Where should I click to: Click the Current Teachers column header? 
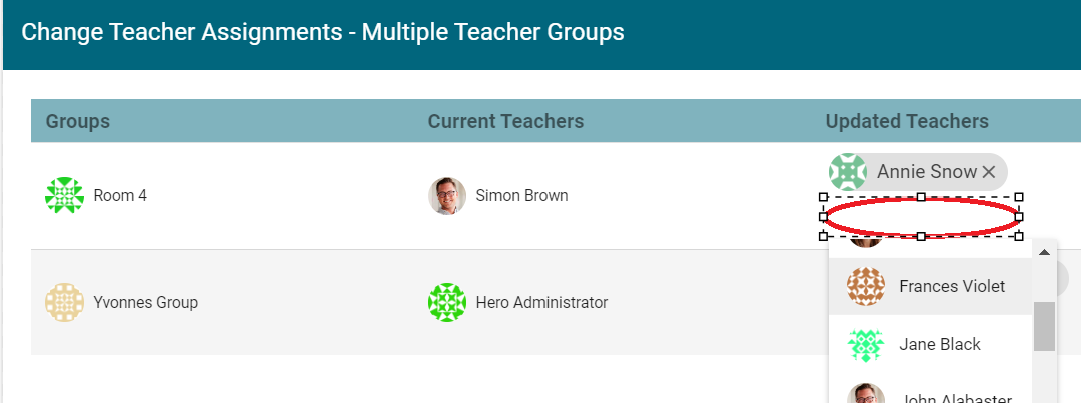tap(505, 121)
